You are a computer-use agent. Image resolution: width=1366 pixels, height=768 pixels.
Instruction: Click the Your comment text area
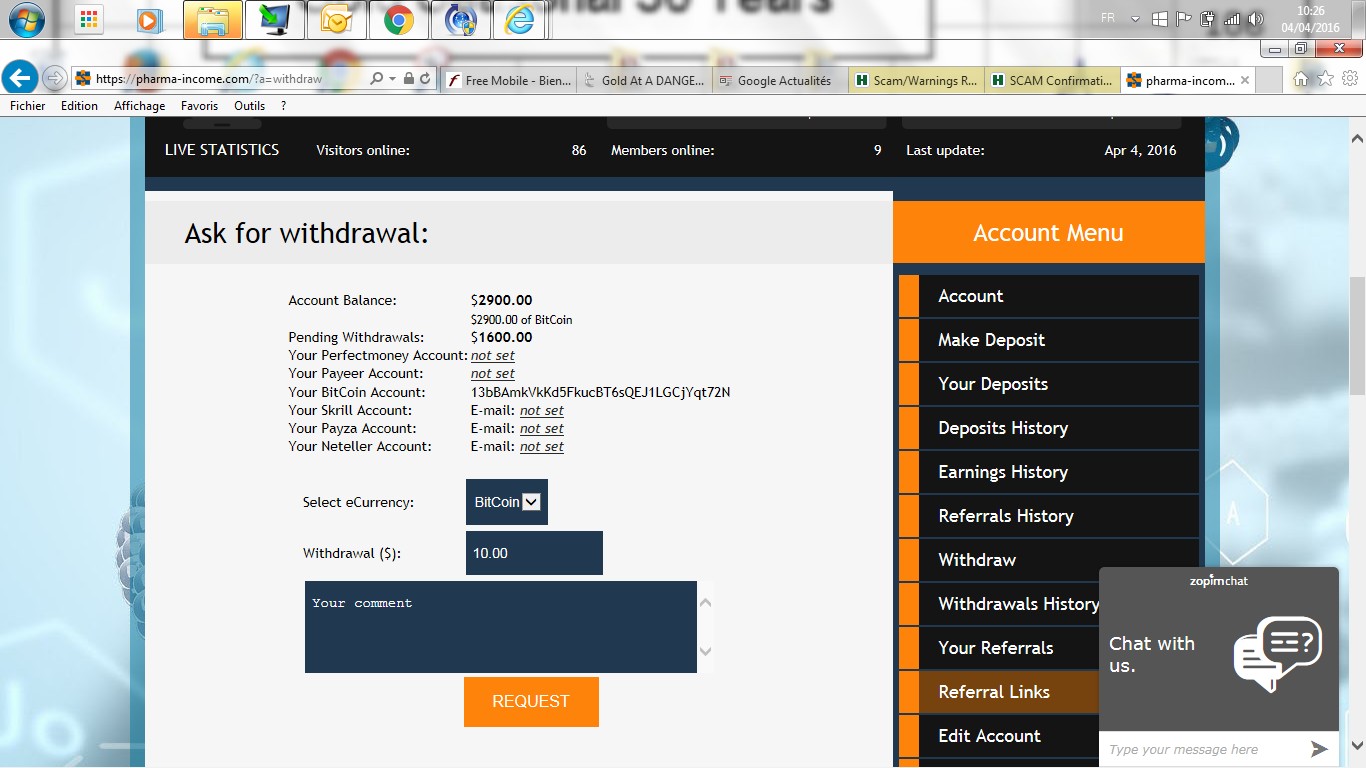500,627
